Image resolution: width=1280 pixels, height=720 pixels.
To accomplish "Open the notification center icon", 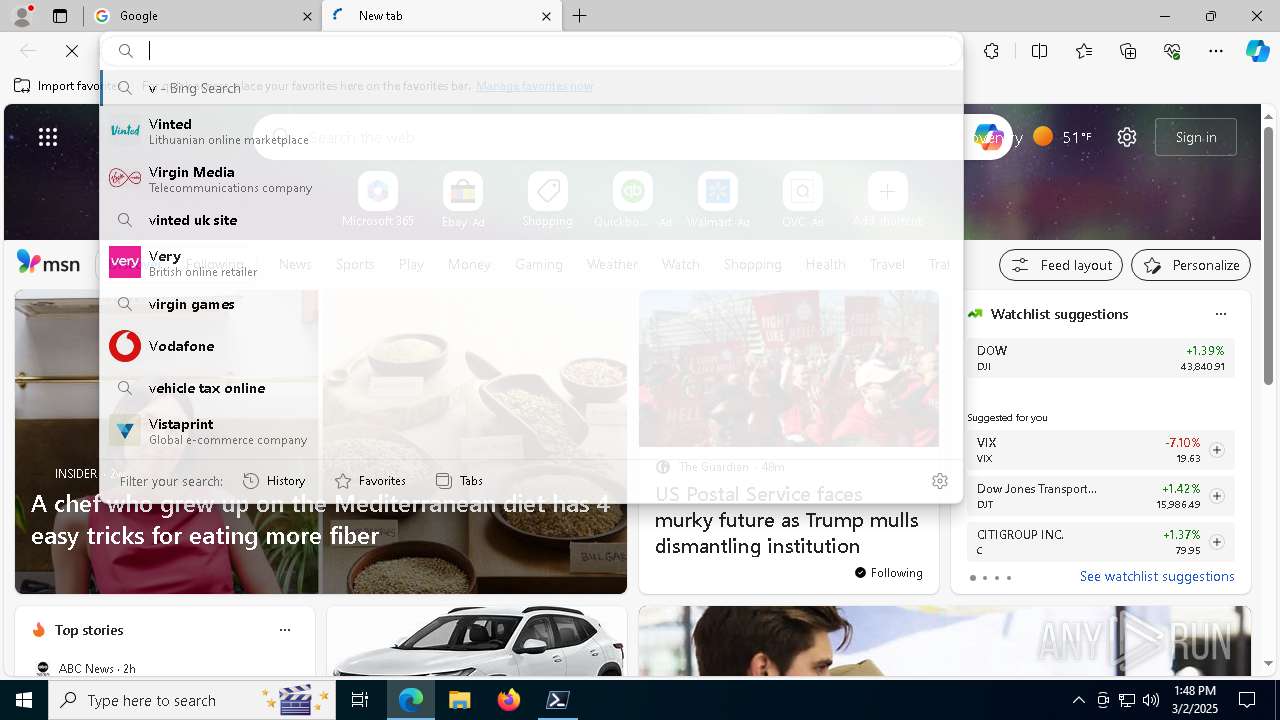I will click(x=1247, y=700).
